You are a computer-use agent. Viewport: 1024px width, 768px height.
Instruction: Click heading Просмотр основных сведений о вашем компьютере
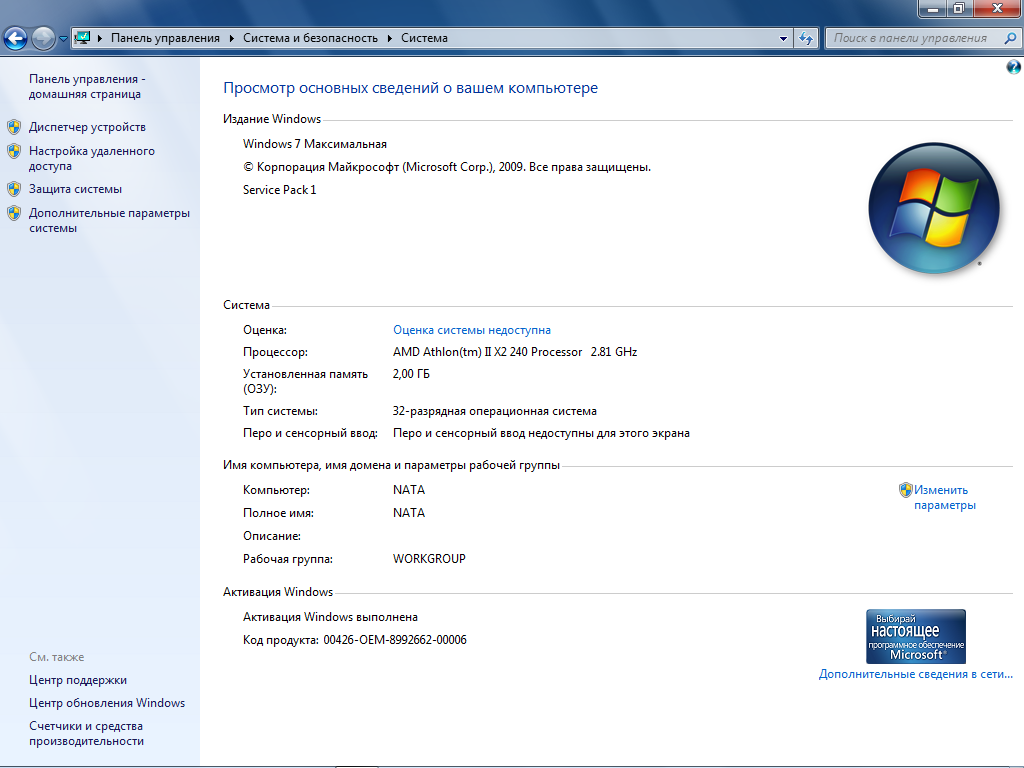click(x=410, y=88)
